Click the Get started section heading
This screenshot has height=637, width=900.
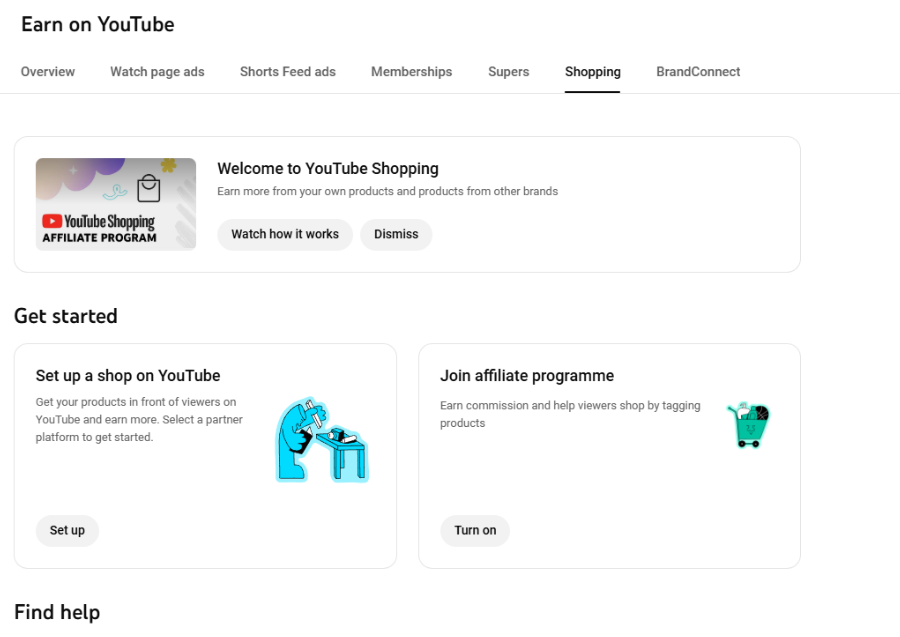click(65, 316)
